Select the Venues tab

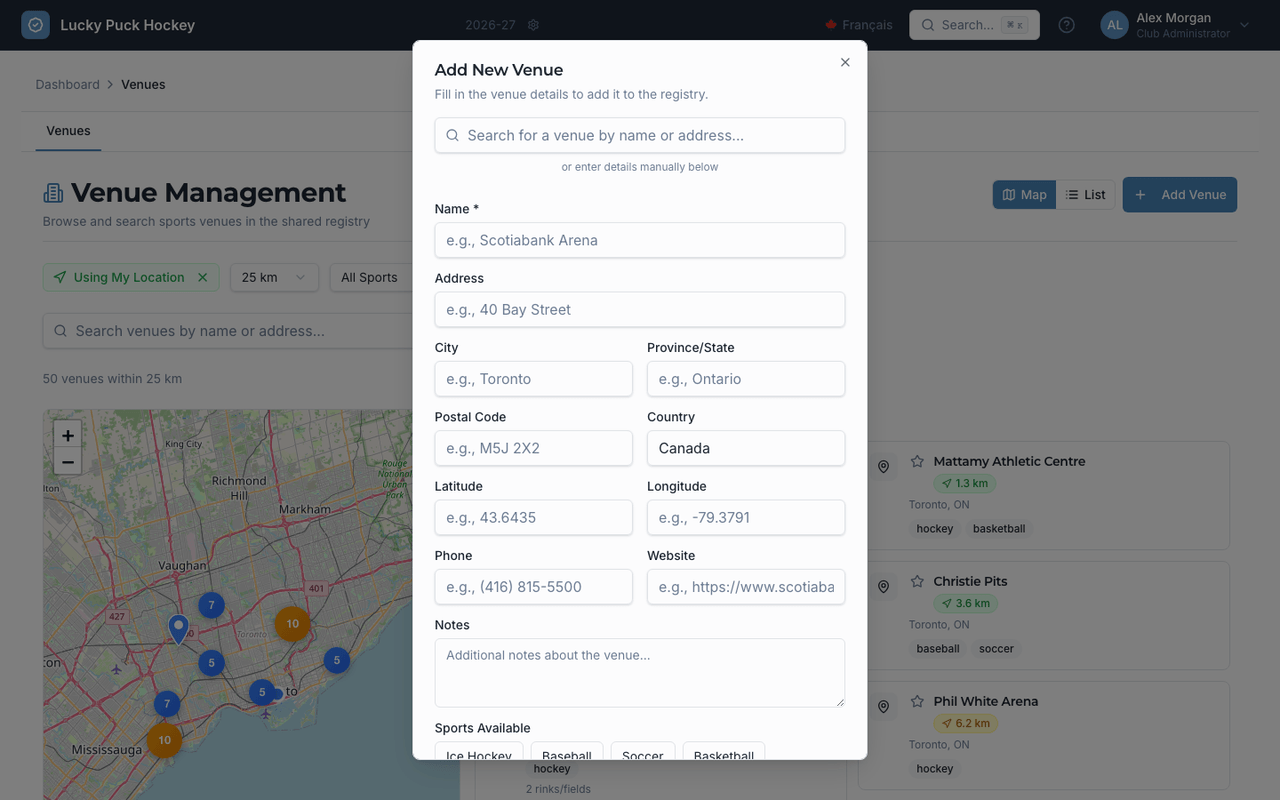click(x=68, y=131)
